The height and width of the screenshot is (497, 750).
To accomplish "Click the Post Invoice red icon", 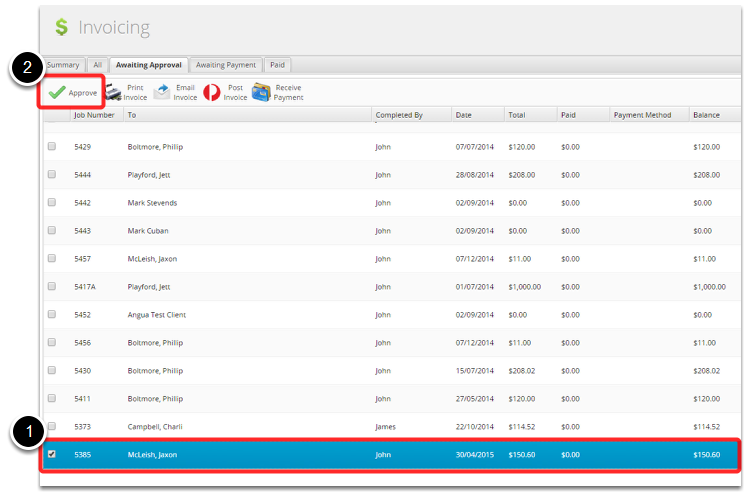I will (212, 92).
